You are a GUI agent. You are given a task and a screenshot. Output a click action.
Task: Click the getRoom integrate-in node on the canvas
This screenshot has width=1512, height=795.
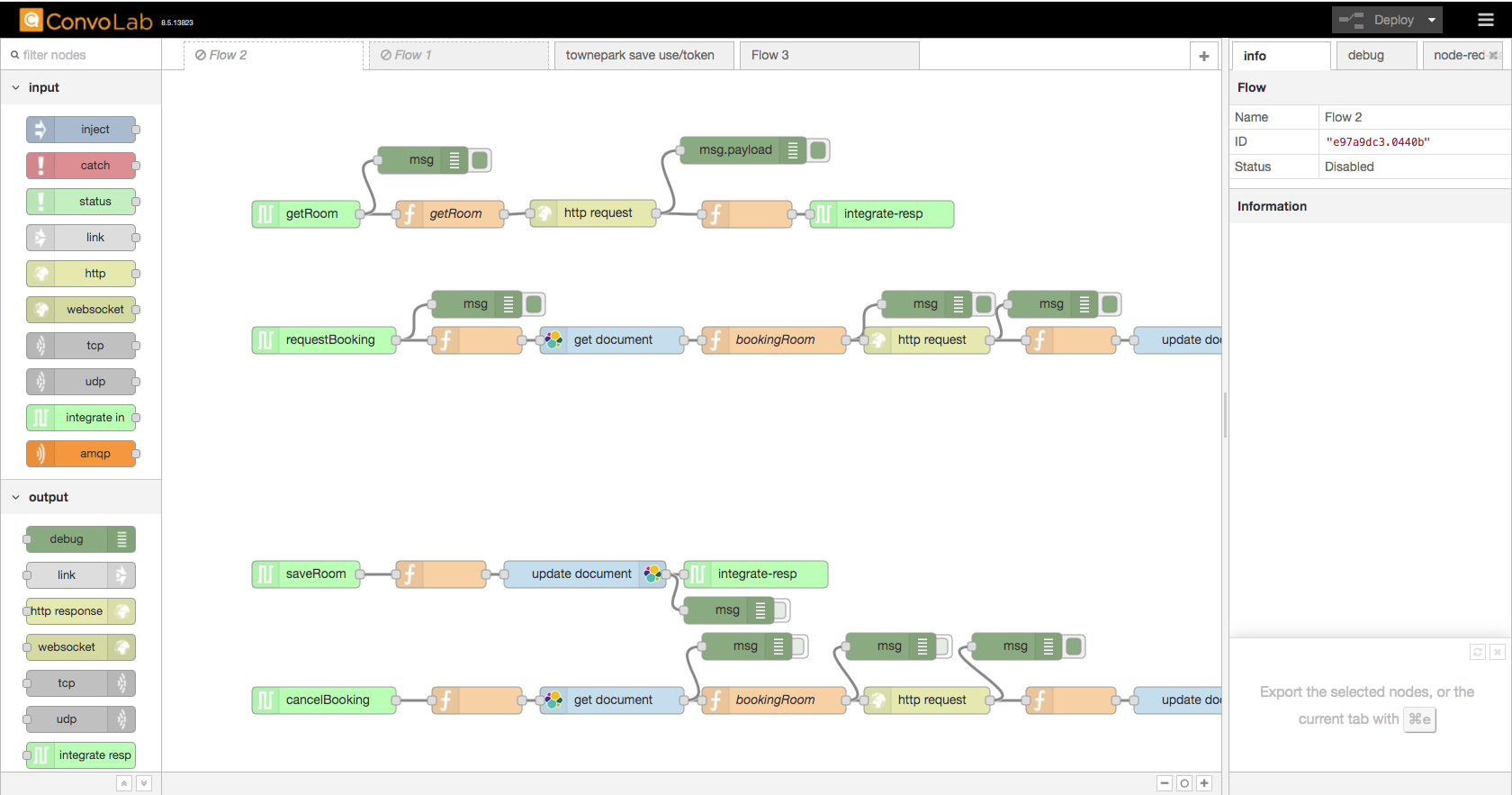tap(306, 214)
